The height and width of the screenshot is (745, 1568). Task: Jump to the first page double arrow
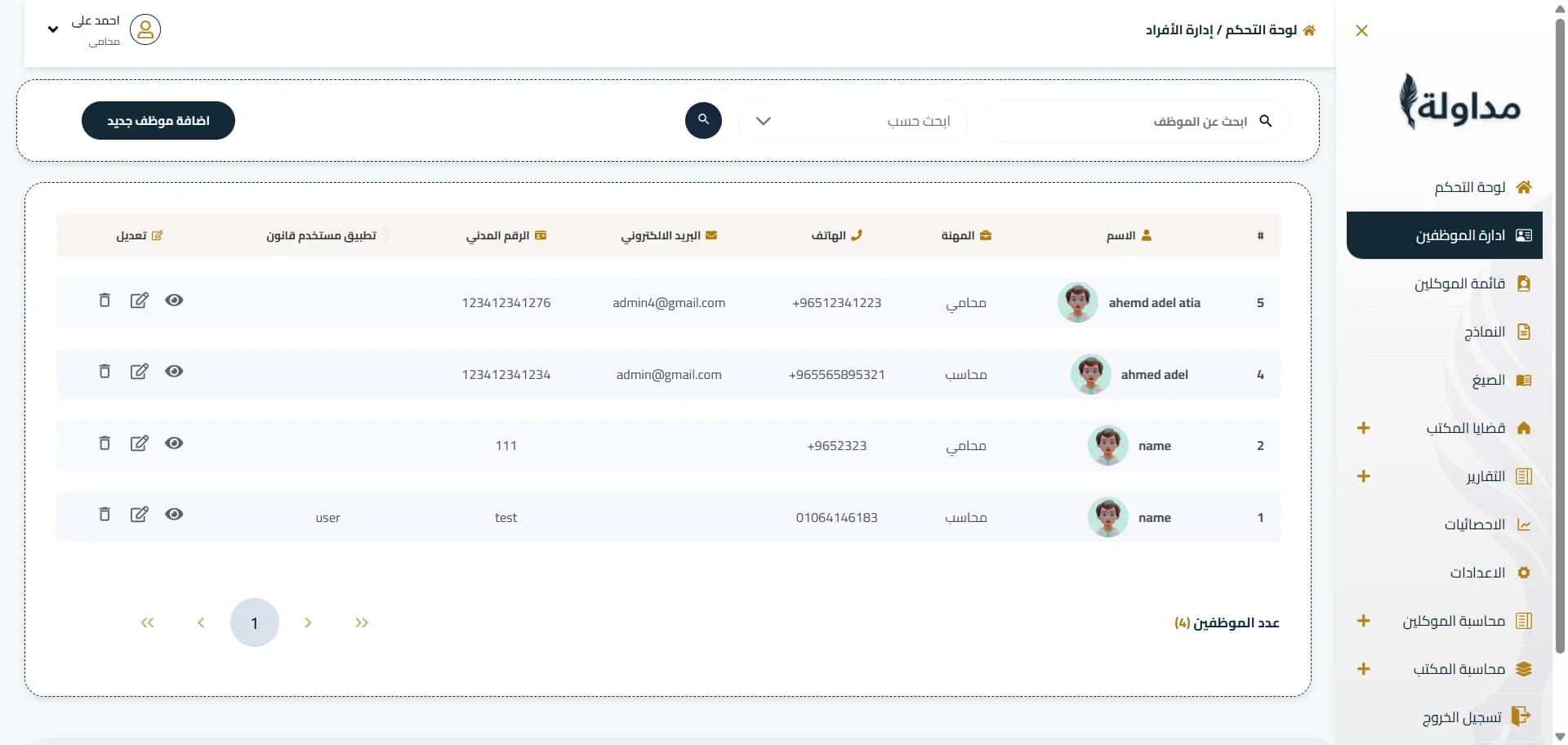pyautogui.click(x=147, y=622)
